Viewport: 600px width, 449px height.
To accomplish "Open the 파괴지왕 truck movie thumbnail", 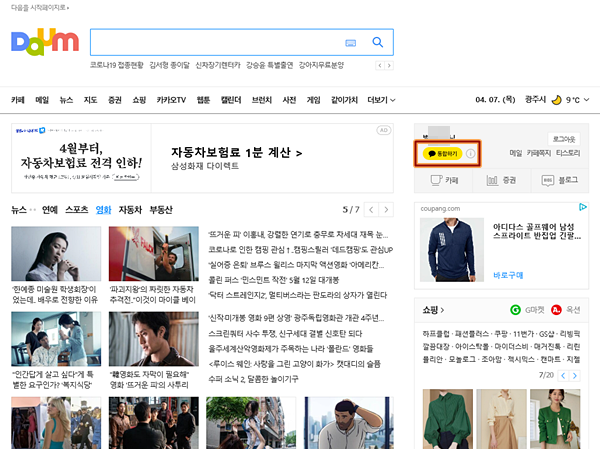I will click(154, 253).
